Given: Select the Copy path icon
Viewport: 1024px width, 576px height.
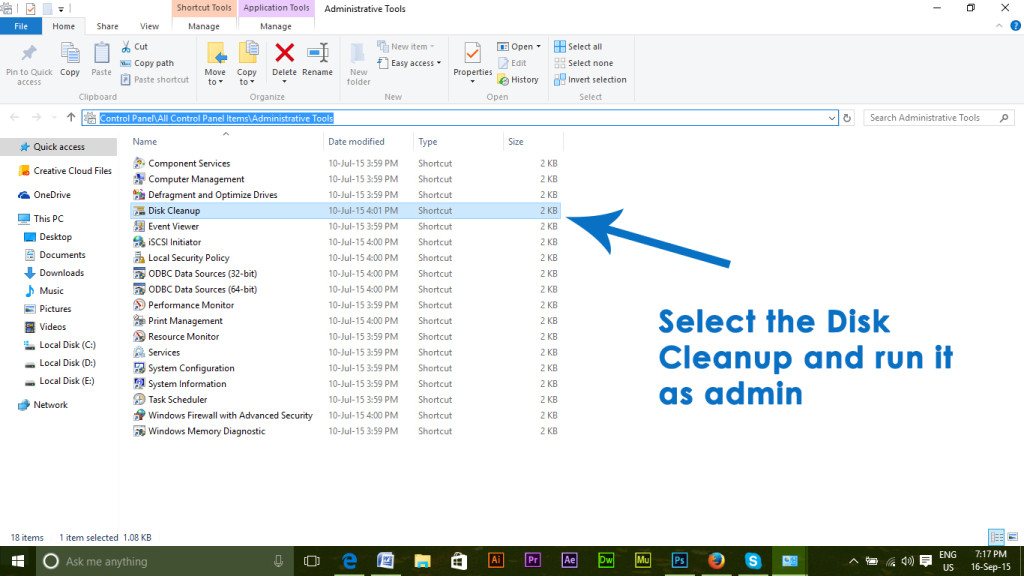Looking at the screenshot, I should 148,62.
